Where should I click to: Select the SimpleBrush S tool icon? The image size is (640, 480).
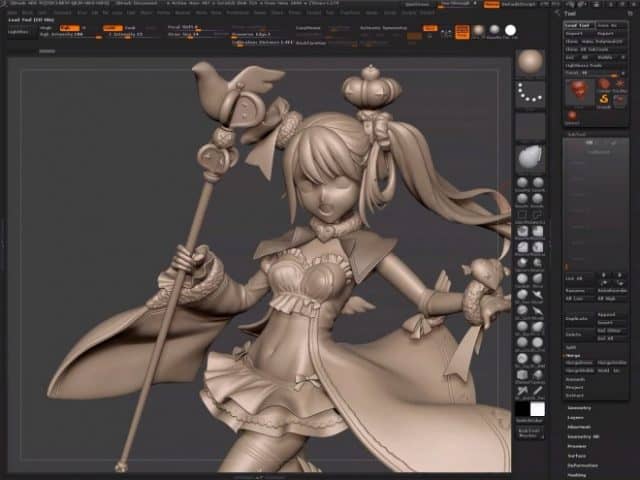604,99
